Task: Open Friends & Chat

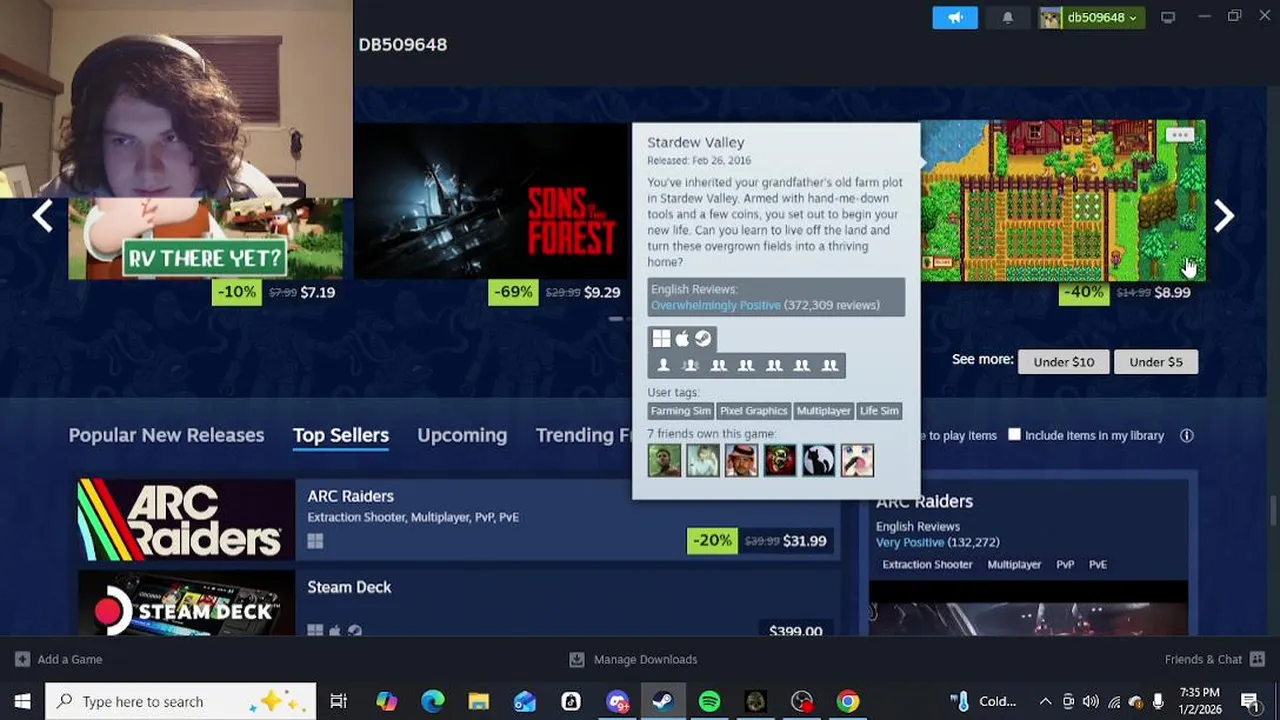Action: click(1214, 659)
